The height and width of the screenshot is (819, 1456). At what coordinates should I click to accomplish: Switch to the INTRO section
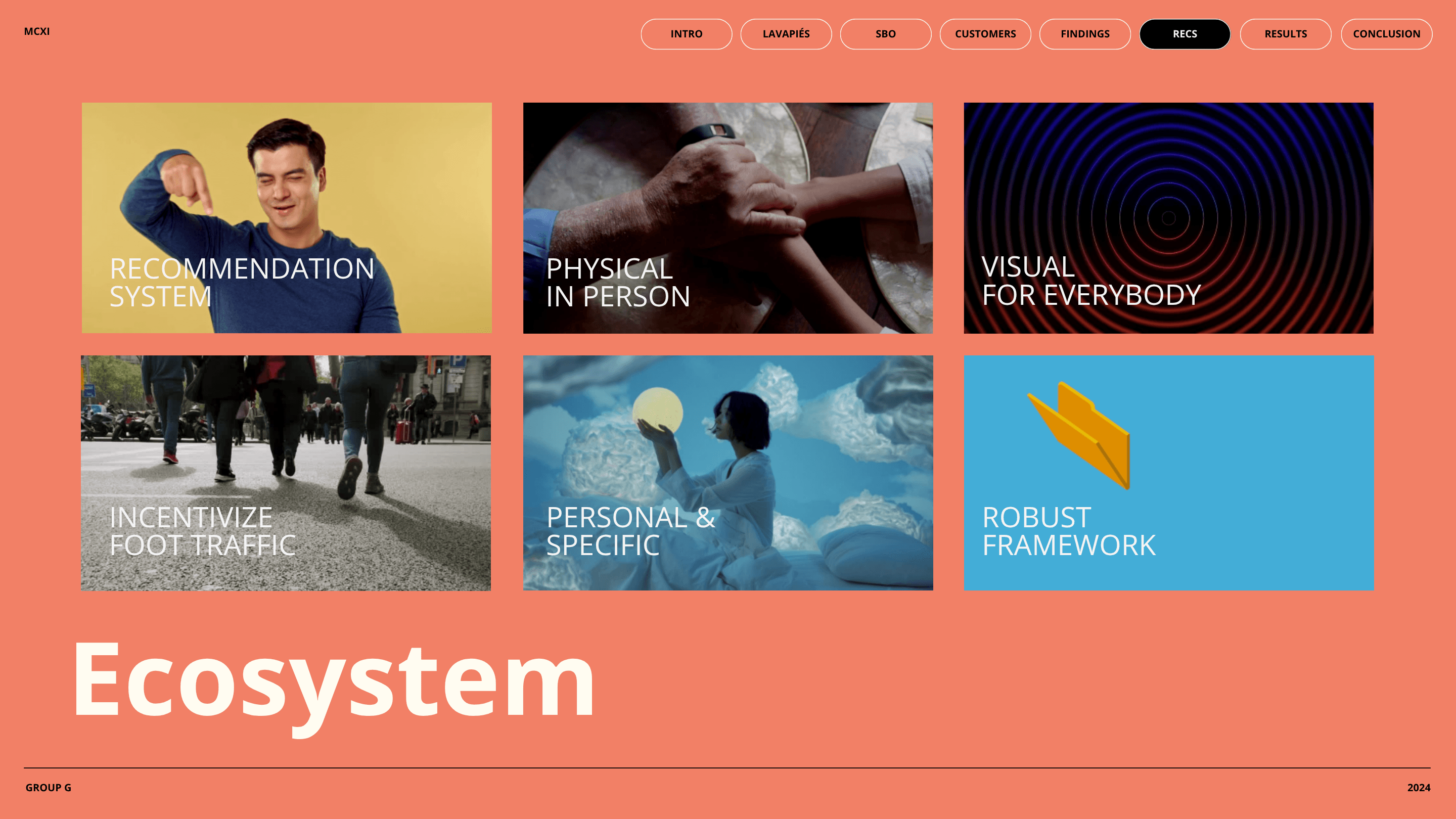point(686,34)
